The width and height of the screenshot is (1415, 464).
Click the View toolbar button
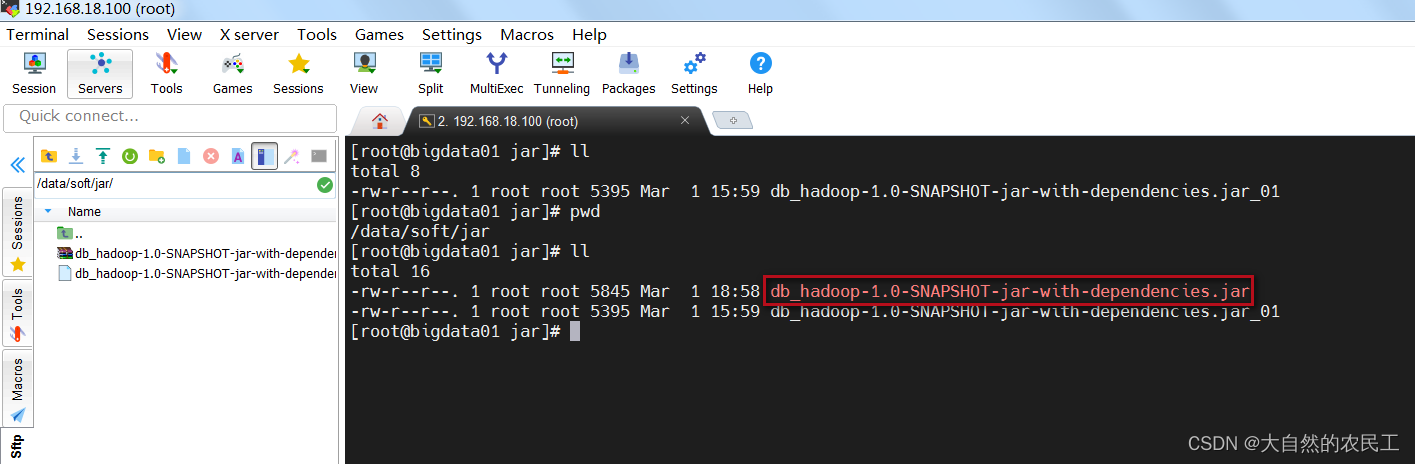click(x=364, y=74)
